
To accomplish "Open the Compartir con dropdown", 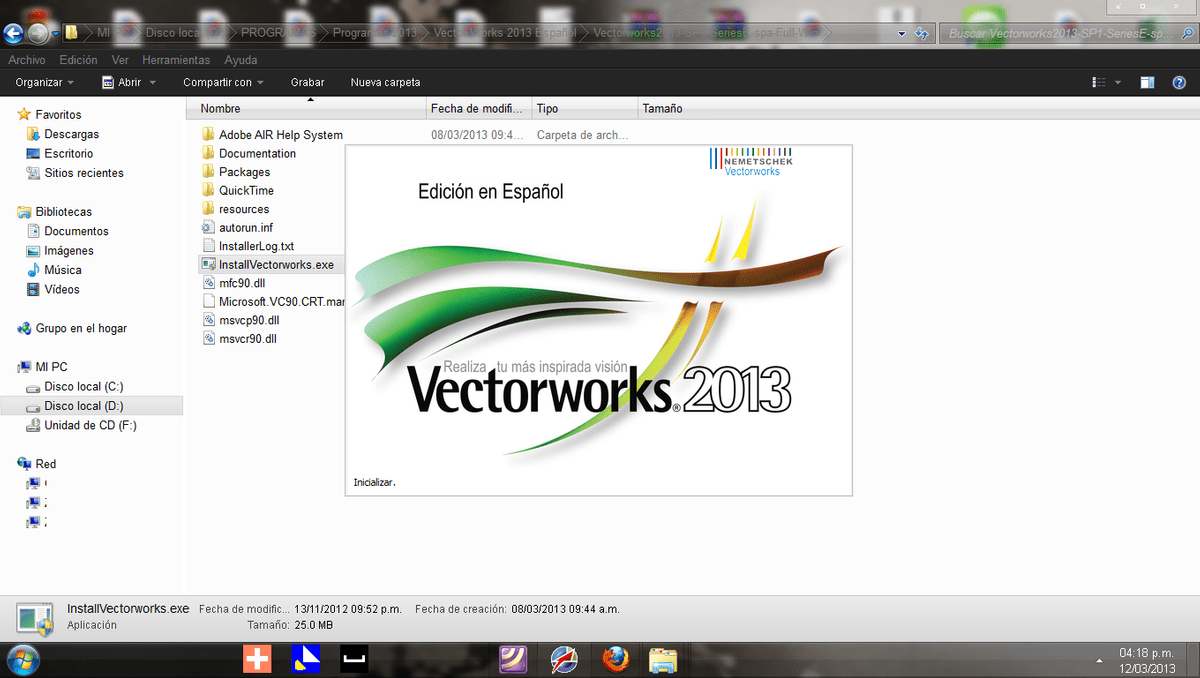I will click(x=223, y=82).
